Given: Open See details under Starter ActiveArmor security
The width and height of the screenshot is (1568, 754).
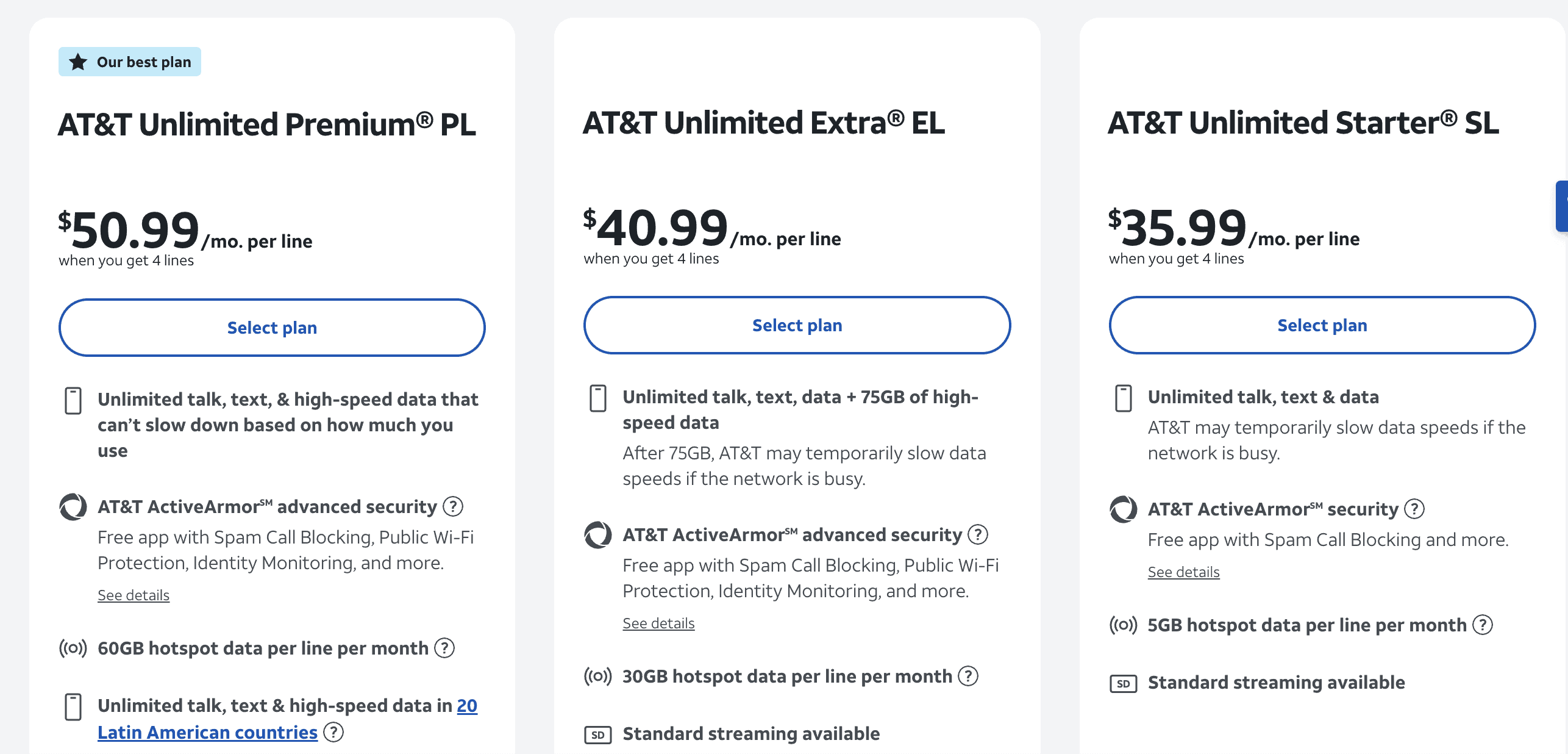Looking at the screenshot, I should click(1183, 572).
